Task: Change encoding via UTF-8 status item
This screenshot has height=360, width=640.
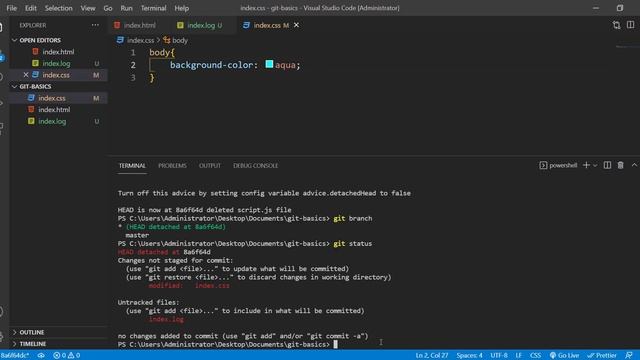Action: click(499, 355)
